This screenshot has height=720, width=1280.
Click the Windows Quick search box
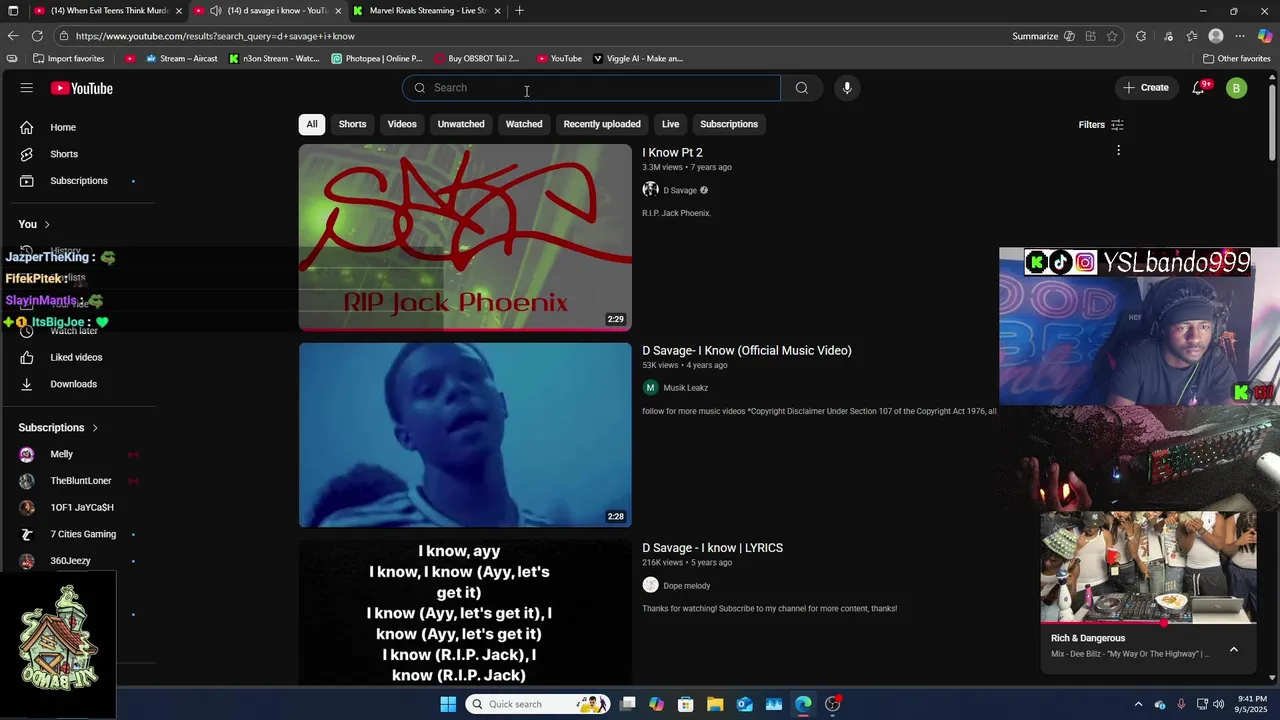[x=539, y=704]
